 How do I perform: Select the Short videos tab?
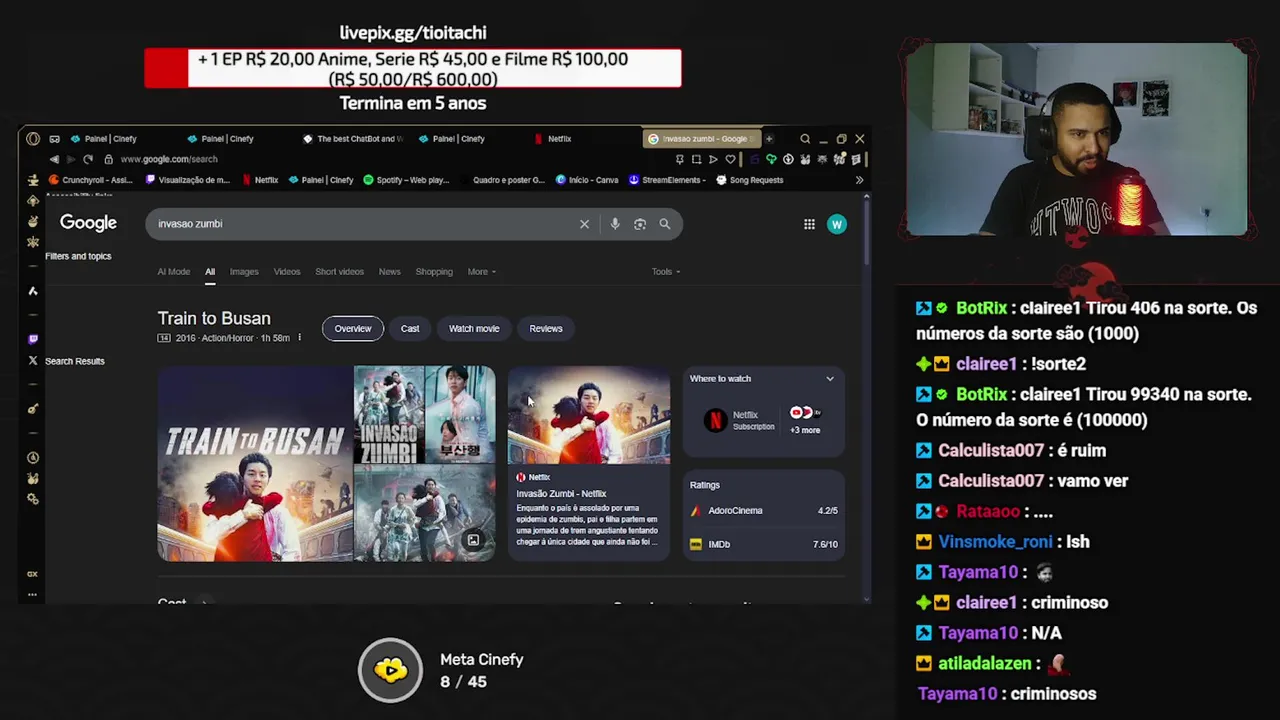tap(340, 272)
